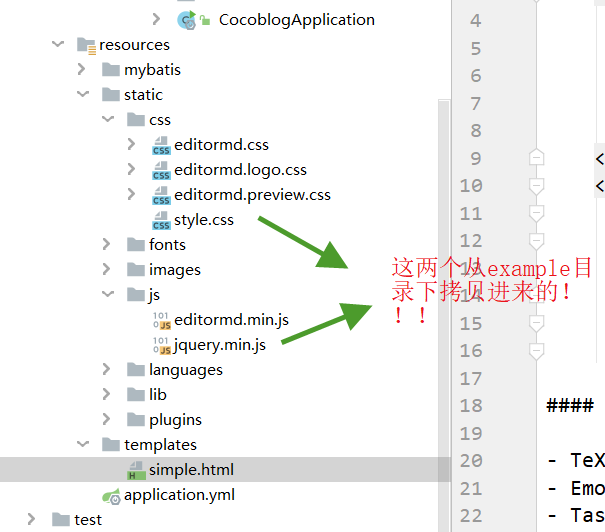
Task: Click the images folder icon
Action: pos(136,270)
